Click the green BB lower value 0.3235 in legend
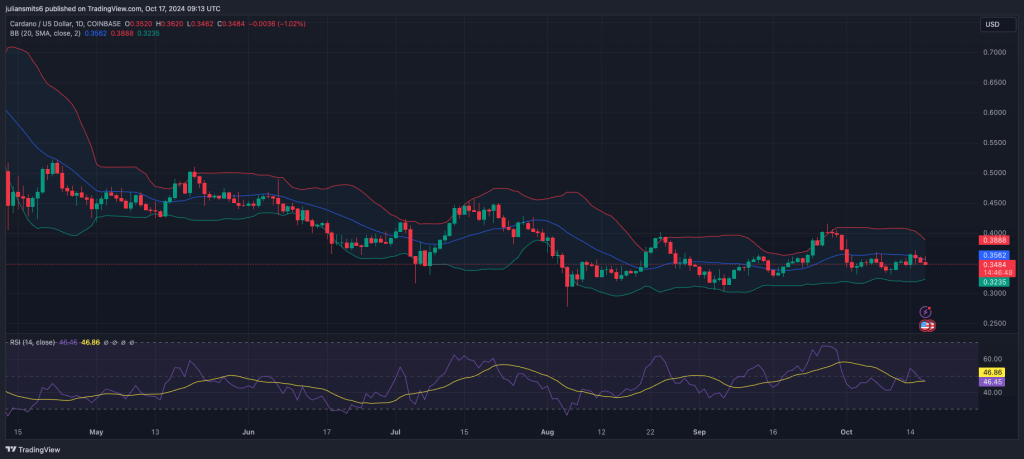The image size is (1024, 459). (148, 33)
